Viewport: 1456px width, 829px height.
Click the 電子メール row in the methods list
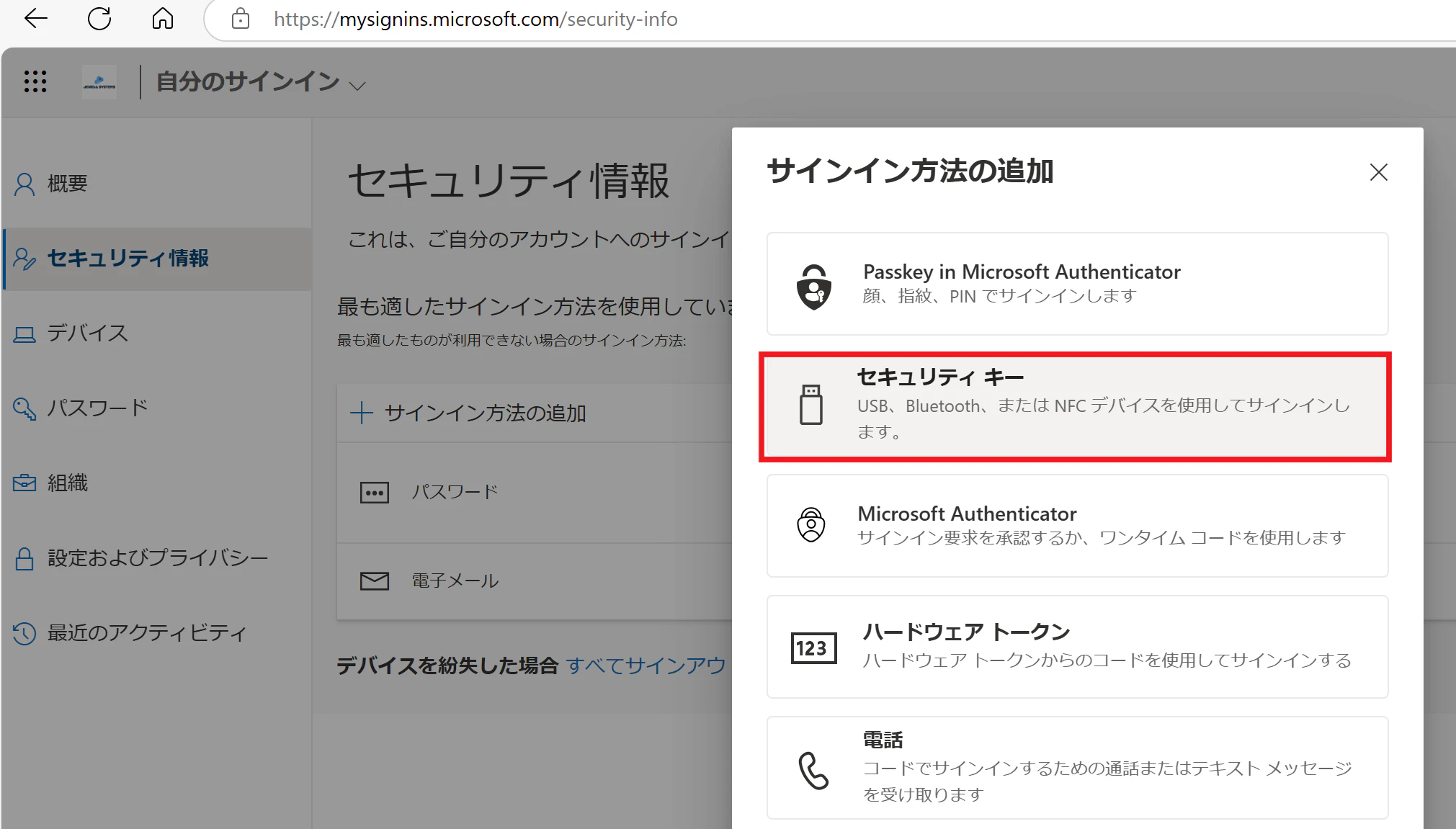[535, 581]
